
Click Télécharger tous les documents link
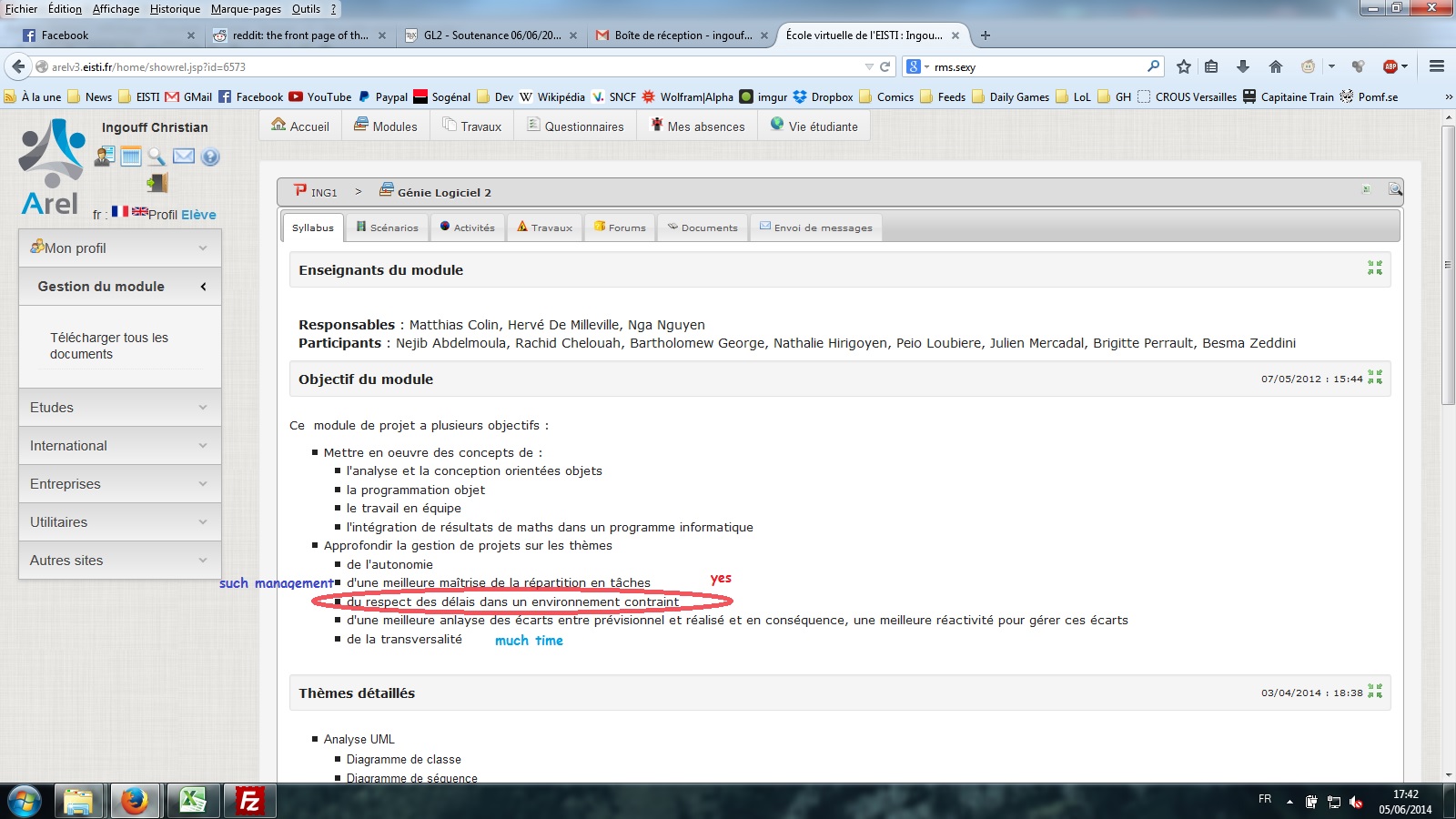tap(109, 346)
